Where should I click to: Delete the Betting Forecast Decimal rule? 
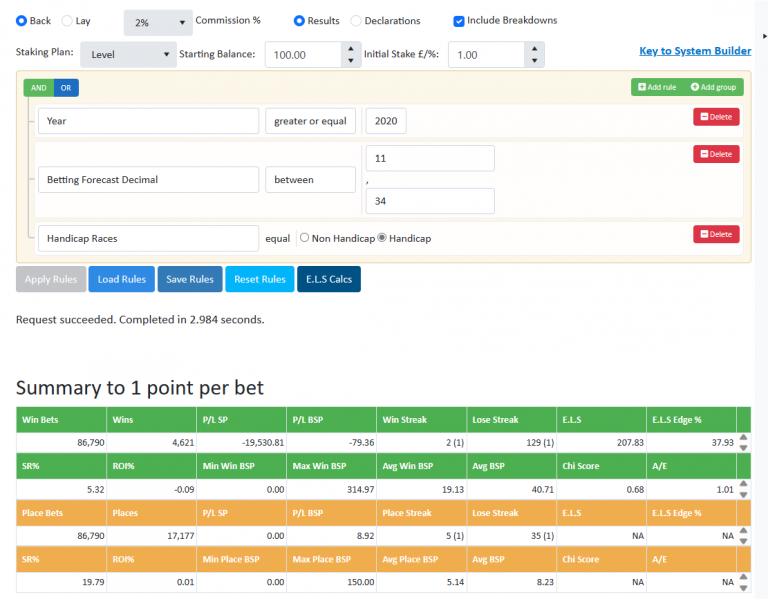[716, 154]
